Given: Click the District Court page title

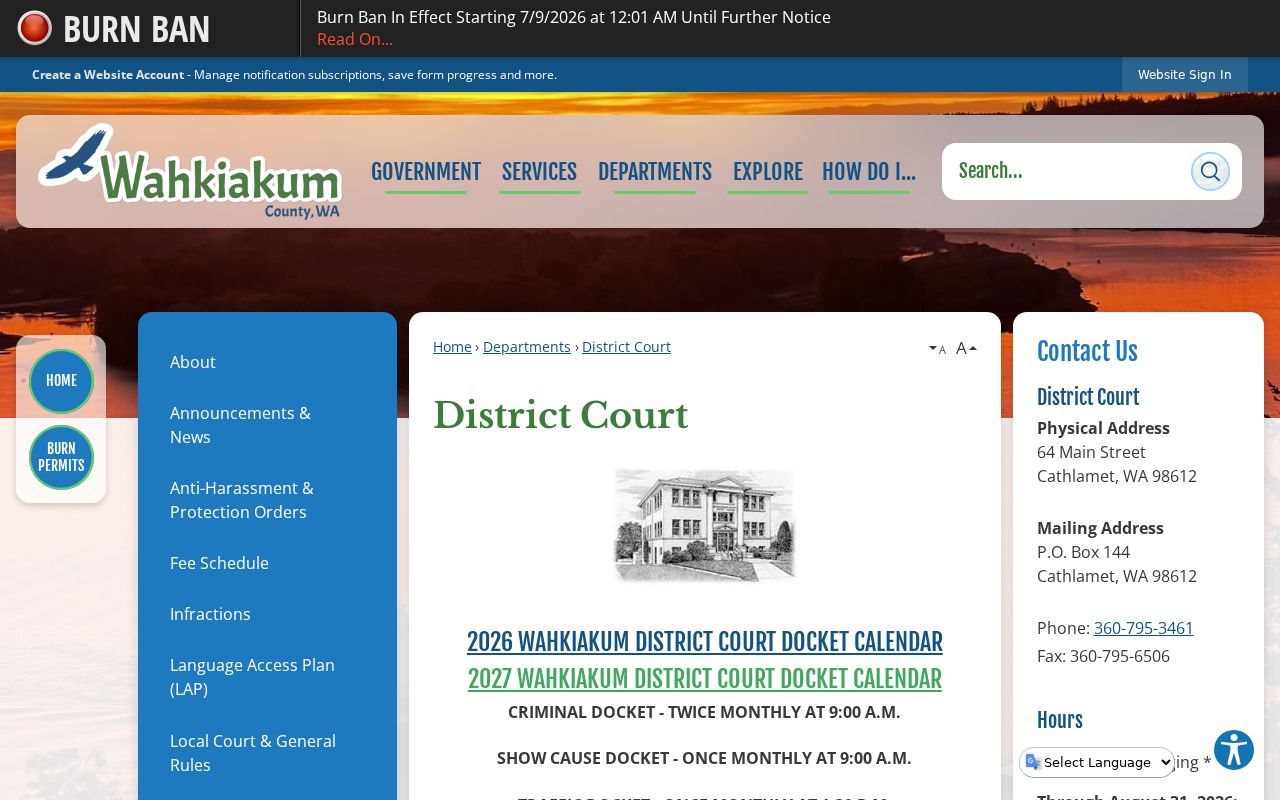Looking at the screenshot, I should pos(561,416).
